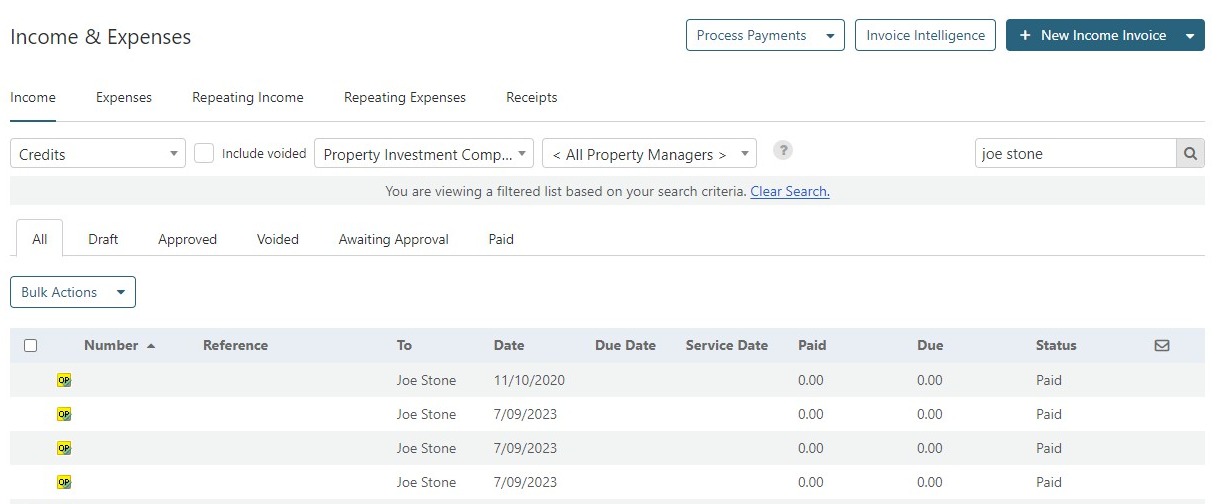Click the envelope icon in table header
Viewport: 1223px width, 504px height.
coord(1162,345)
